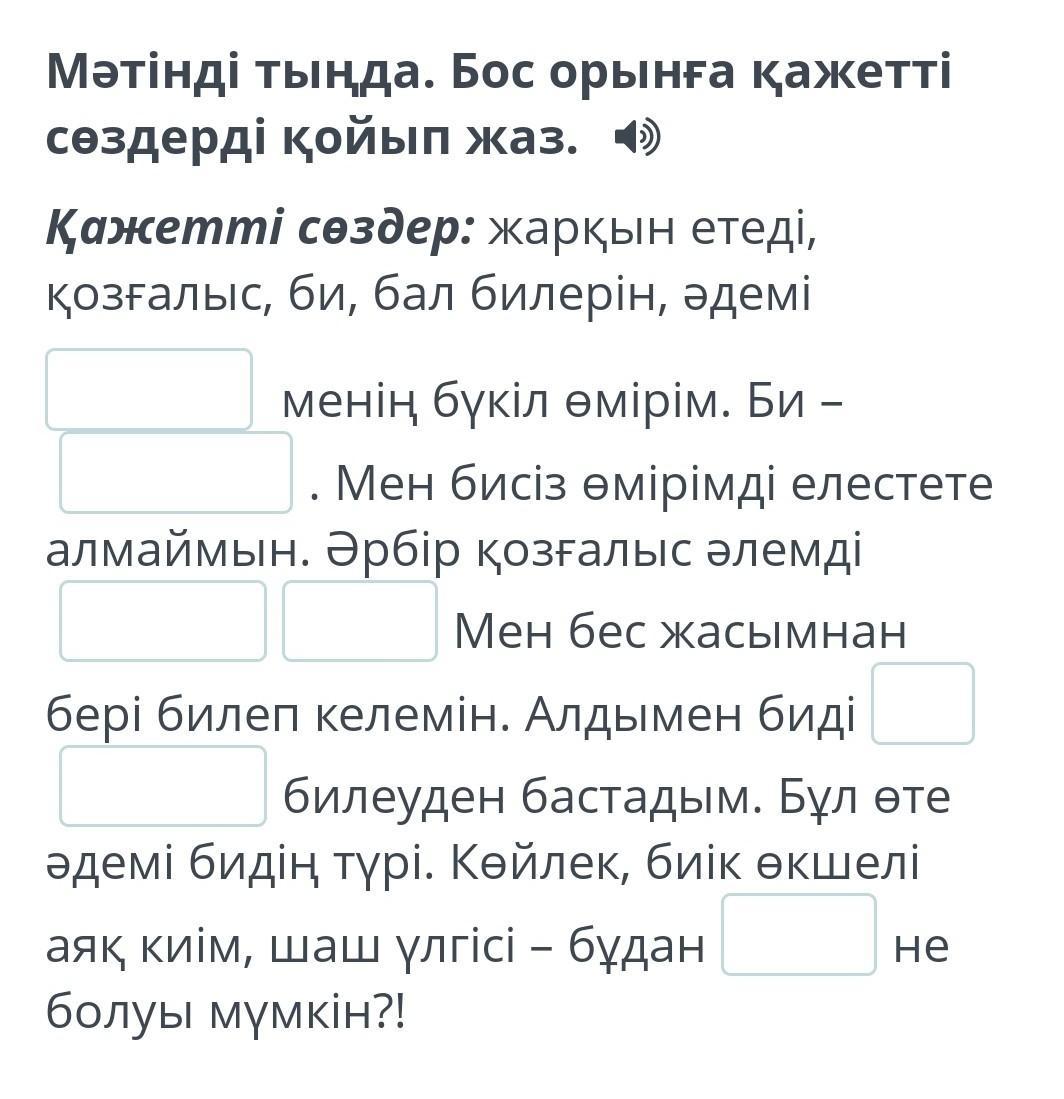Click the phrase "Мен бес жасымнан"
Viewport: 1064px width, 1099px height.
[680, 632]
